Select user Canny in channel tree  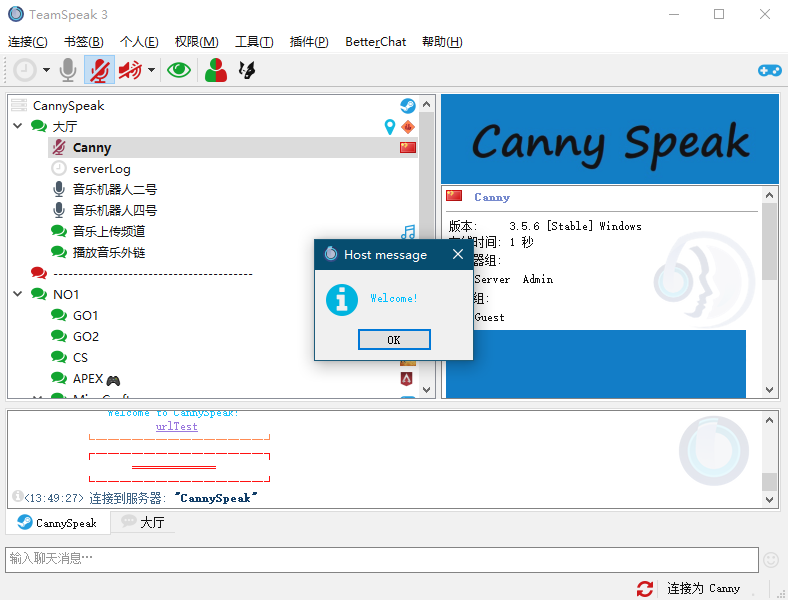click(x=233, y=148)
